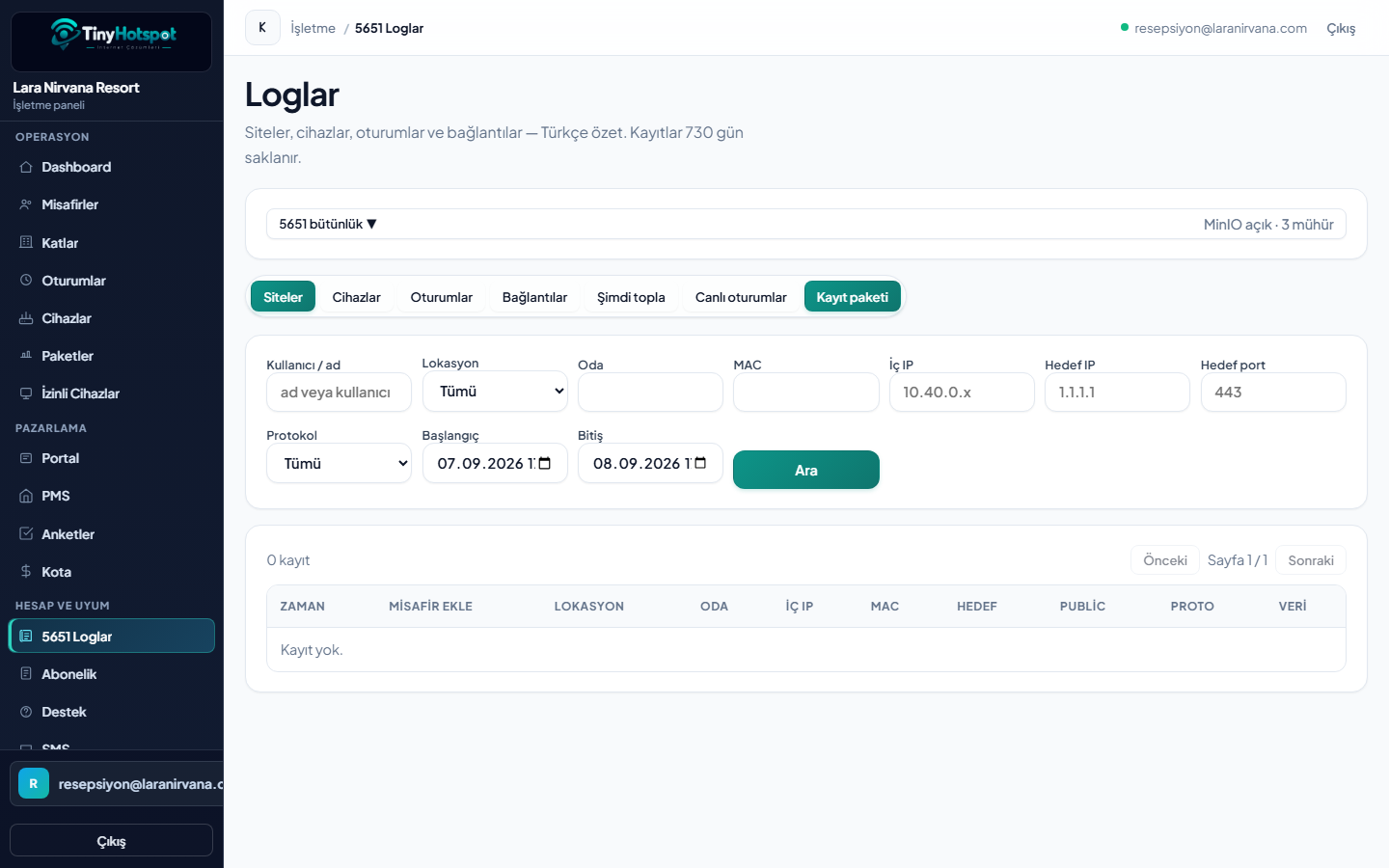Image resolution: width=1389 pixels, height=868 pixels.
Task: Switch to the Oturumlar tab
Action: coord(442,297)
